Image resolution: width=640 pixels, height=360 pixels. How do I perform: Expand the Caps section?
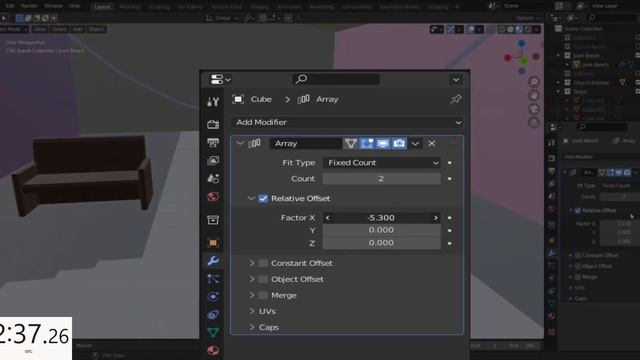(x=252, y=327)
